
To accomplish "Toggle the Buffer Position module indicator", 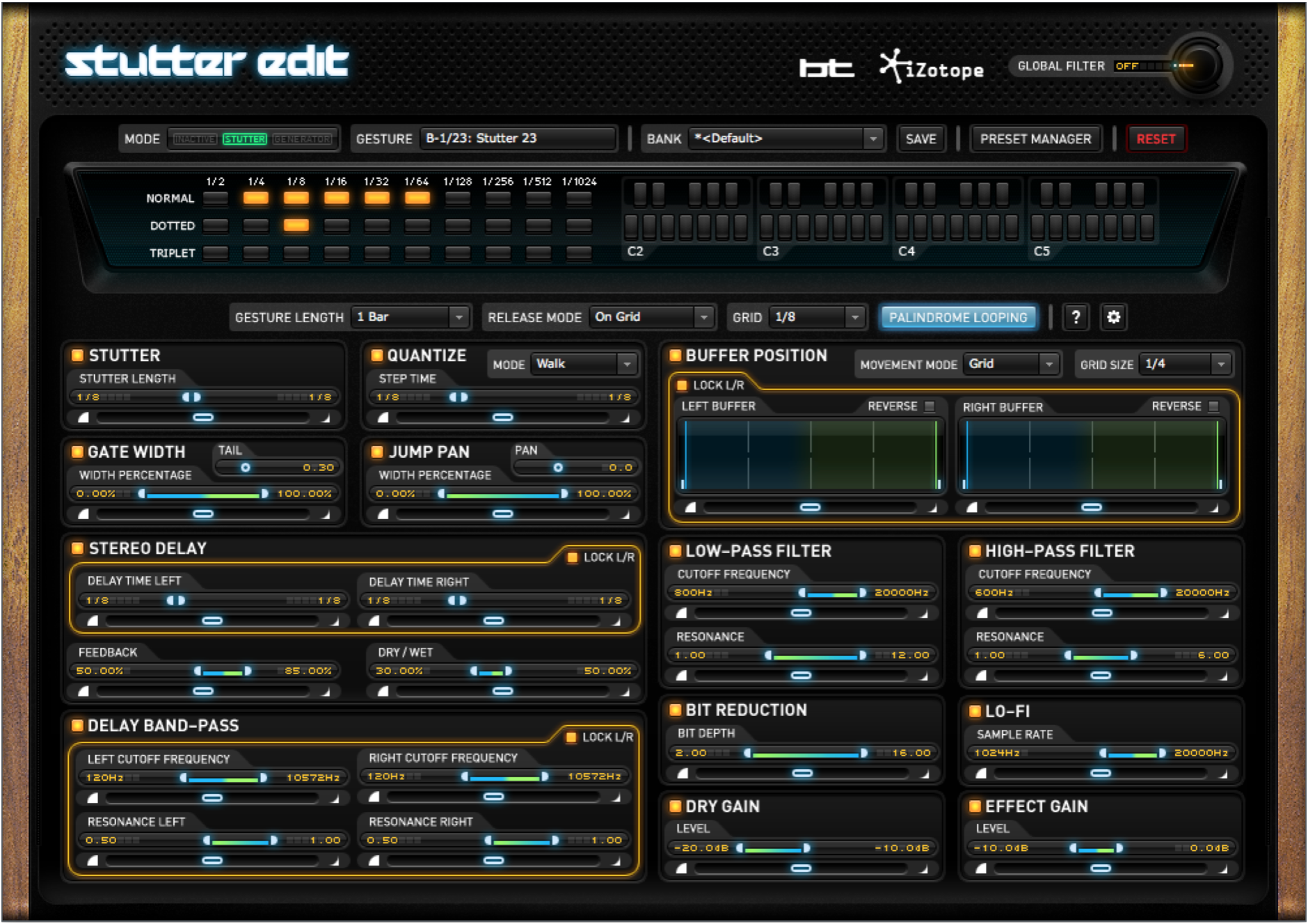I will click(x=675, y=356).
